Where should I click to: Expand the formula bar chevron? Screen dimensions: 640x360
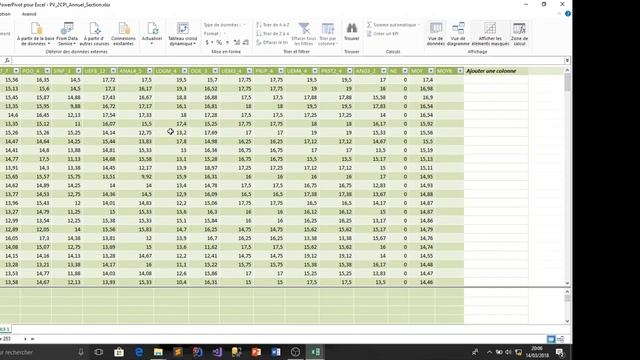[x=567, y=60]
